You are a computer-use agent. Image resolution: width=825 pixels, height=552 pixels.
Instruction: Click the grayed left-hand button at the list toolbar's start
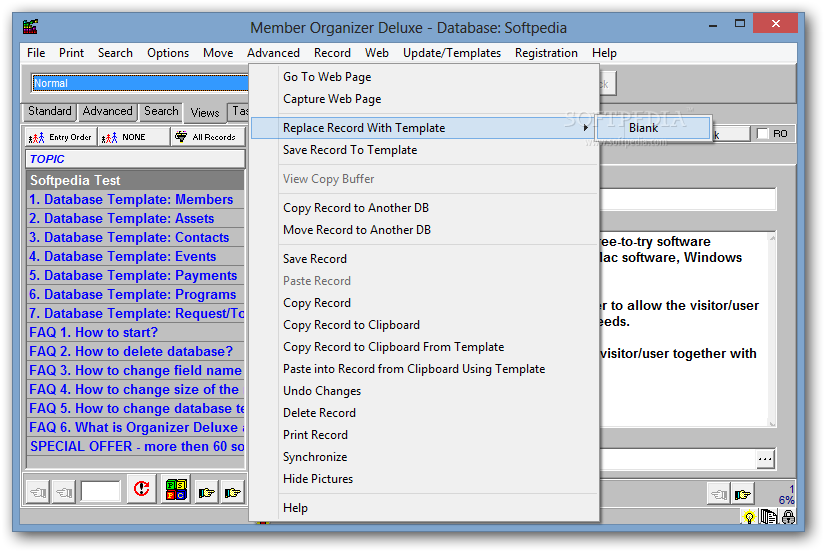point(38,493)
